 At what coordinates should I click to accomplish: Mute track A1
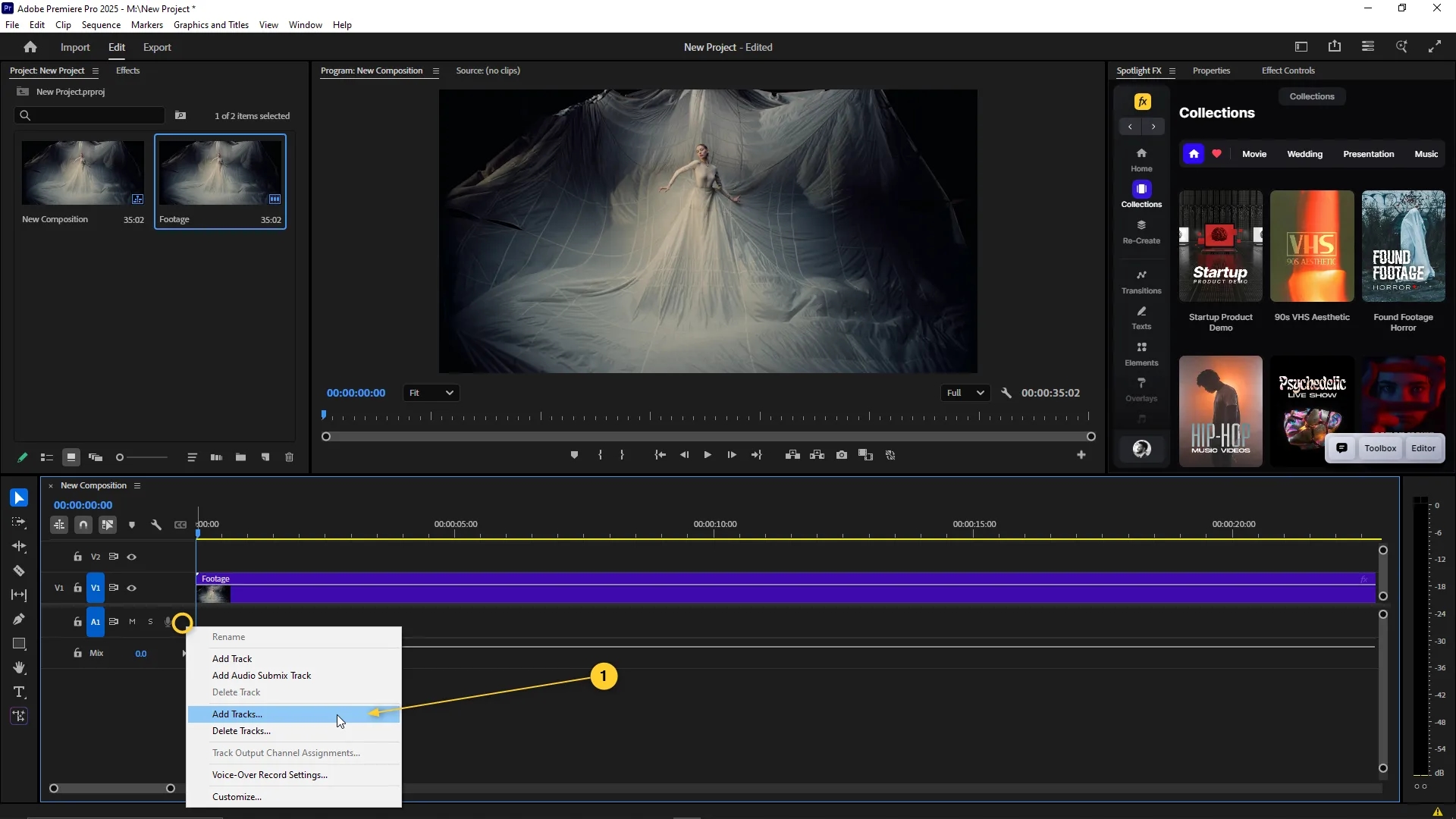point(132,622)
